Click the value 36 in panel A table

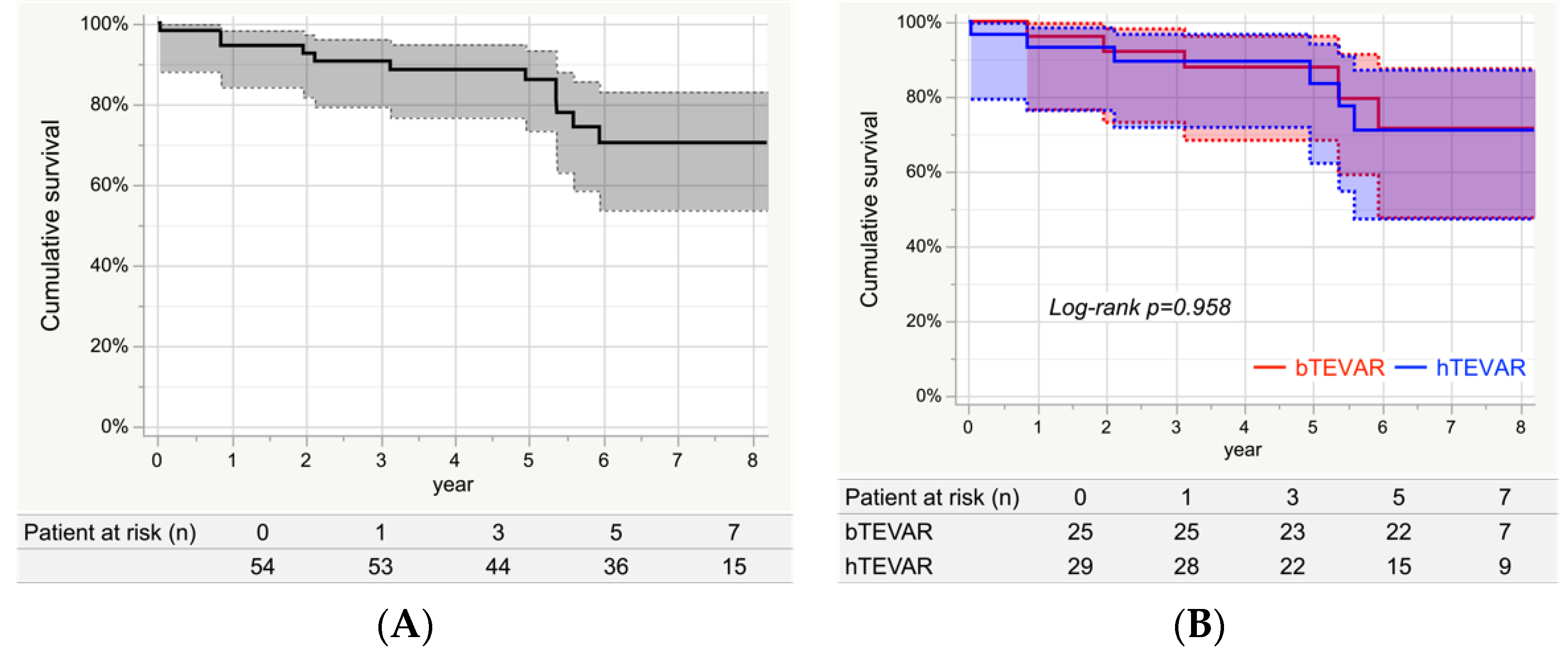pyautogui.click(x=616, y=566)
